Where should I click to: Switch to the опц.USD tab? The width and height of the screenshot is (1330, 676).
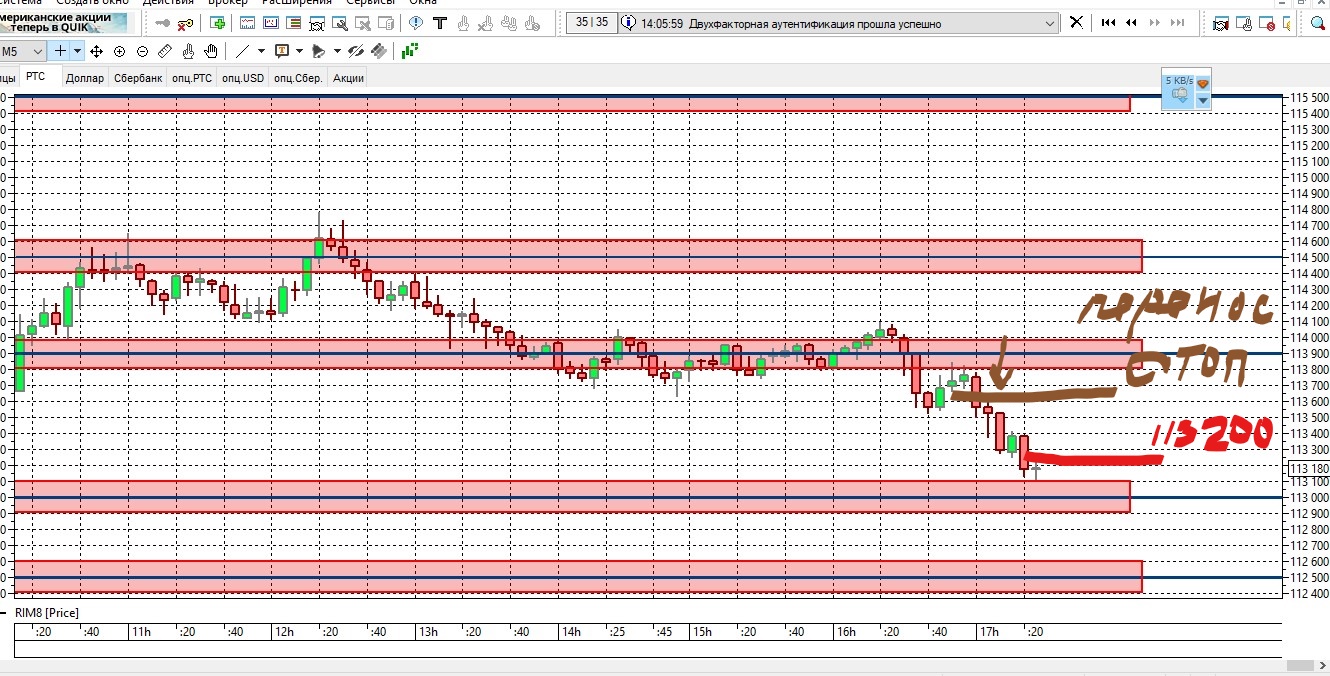click(243, 78)
